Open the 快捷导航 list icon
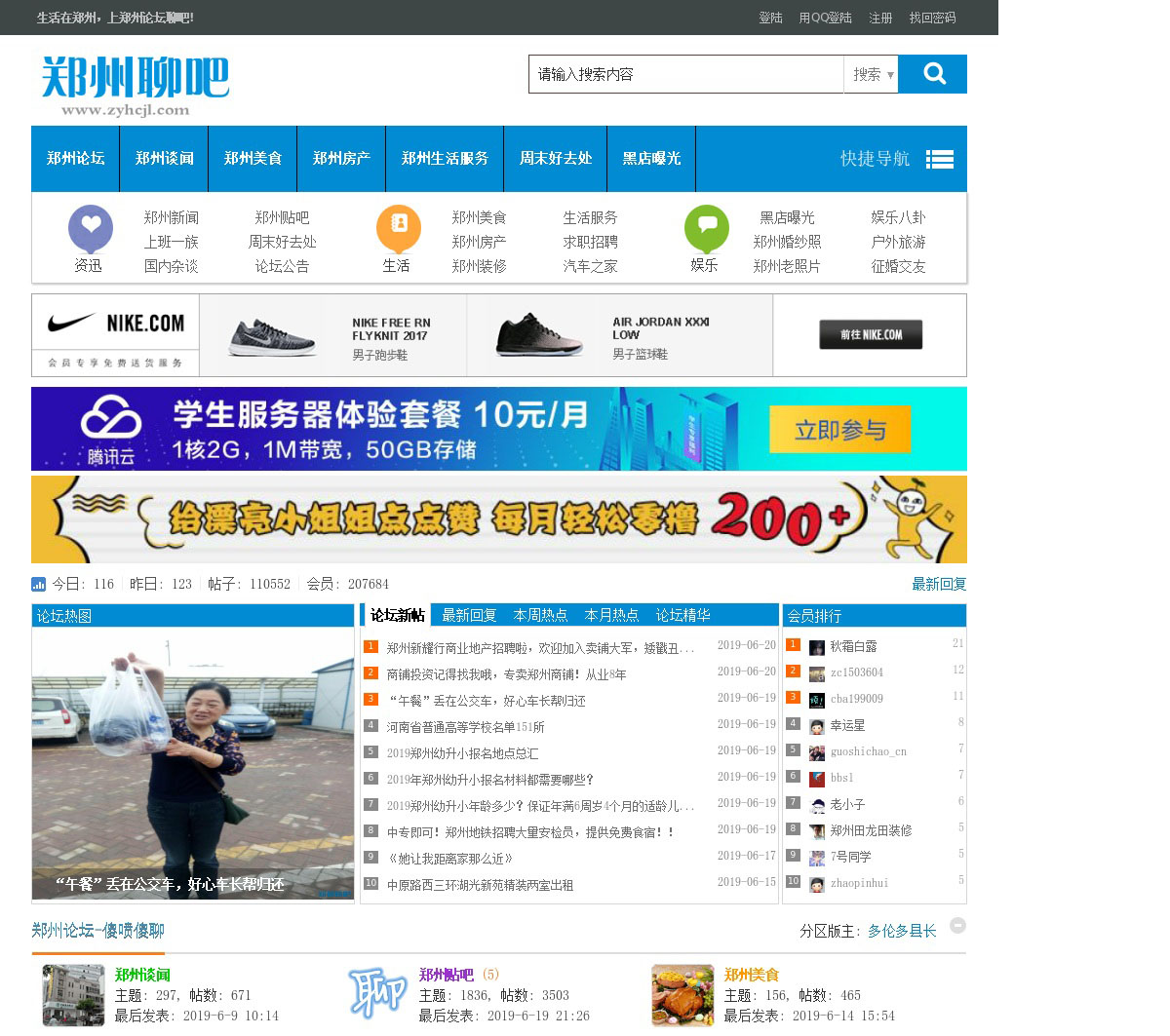1170x1036 pixels. (x=940, y=160)
